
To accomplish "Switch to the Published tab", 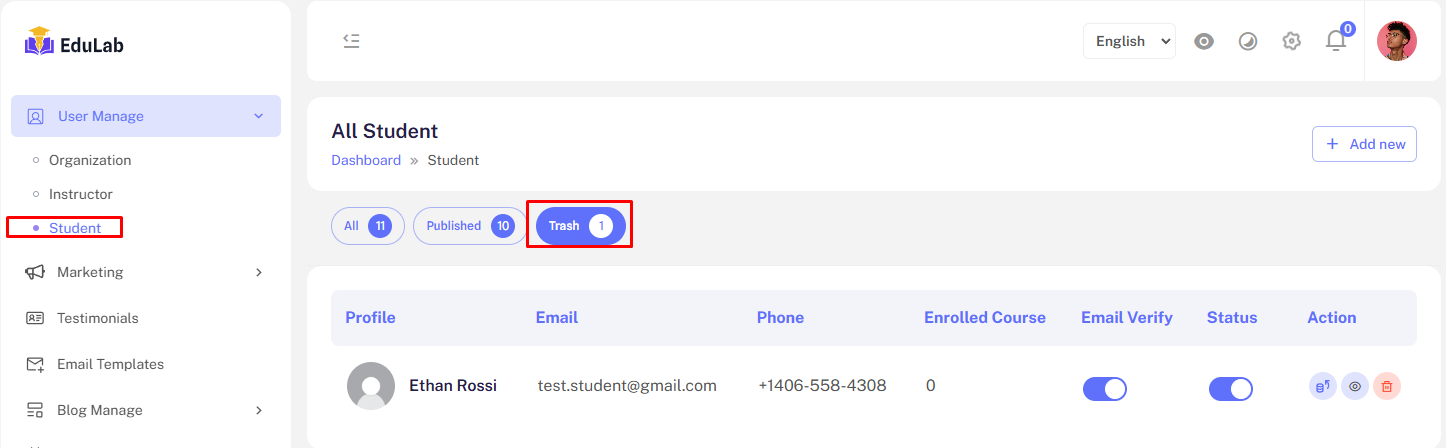I will 469,226.
